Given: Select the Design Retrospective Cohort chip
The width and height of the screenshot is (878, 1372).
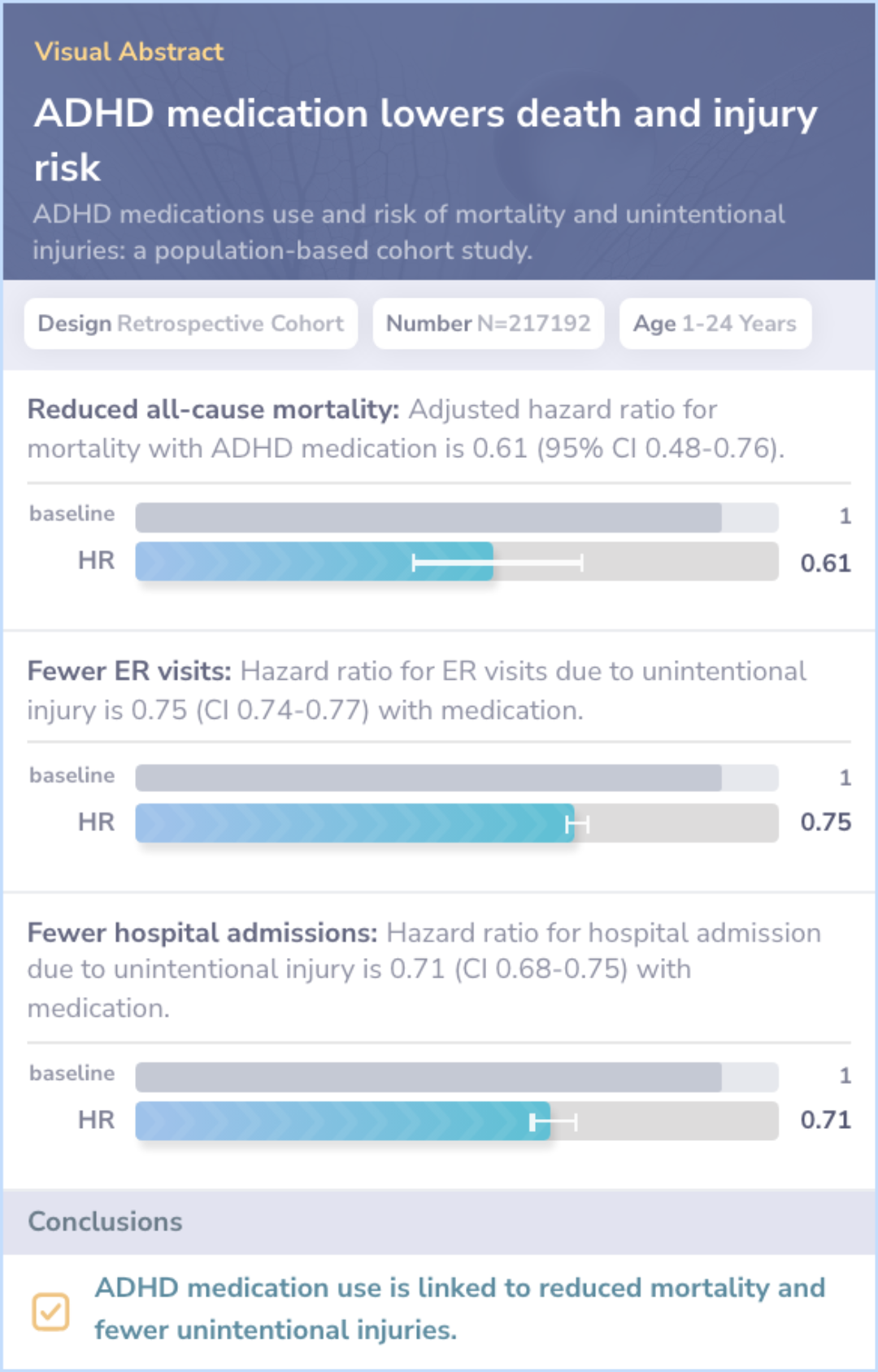Looking at the screenshot, I should point(191,324).
